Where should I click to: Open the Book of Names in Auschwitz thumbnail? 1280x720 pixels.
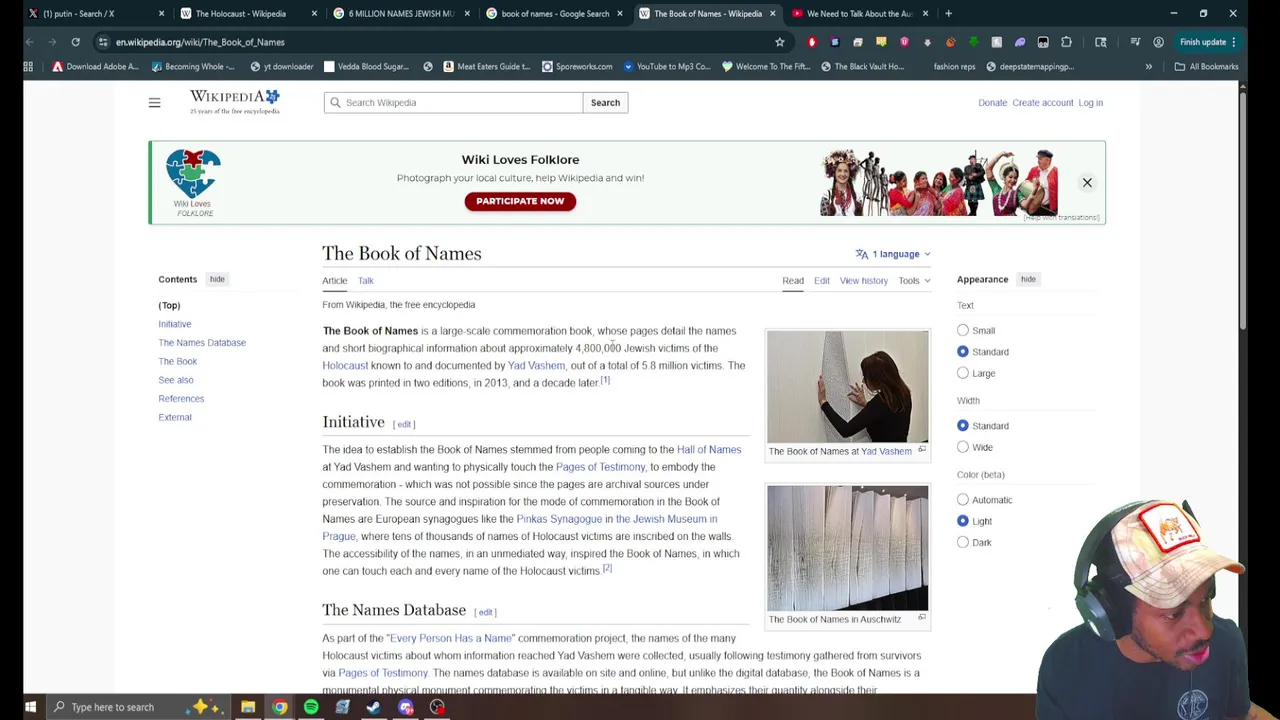(847, 548)
